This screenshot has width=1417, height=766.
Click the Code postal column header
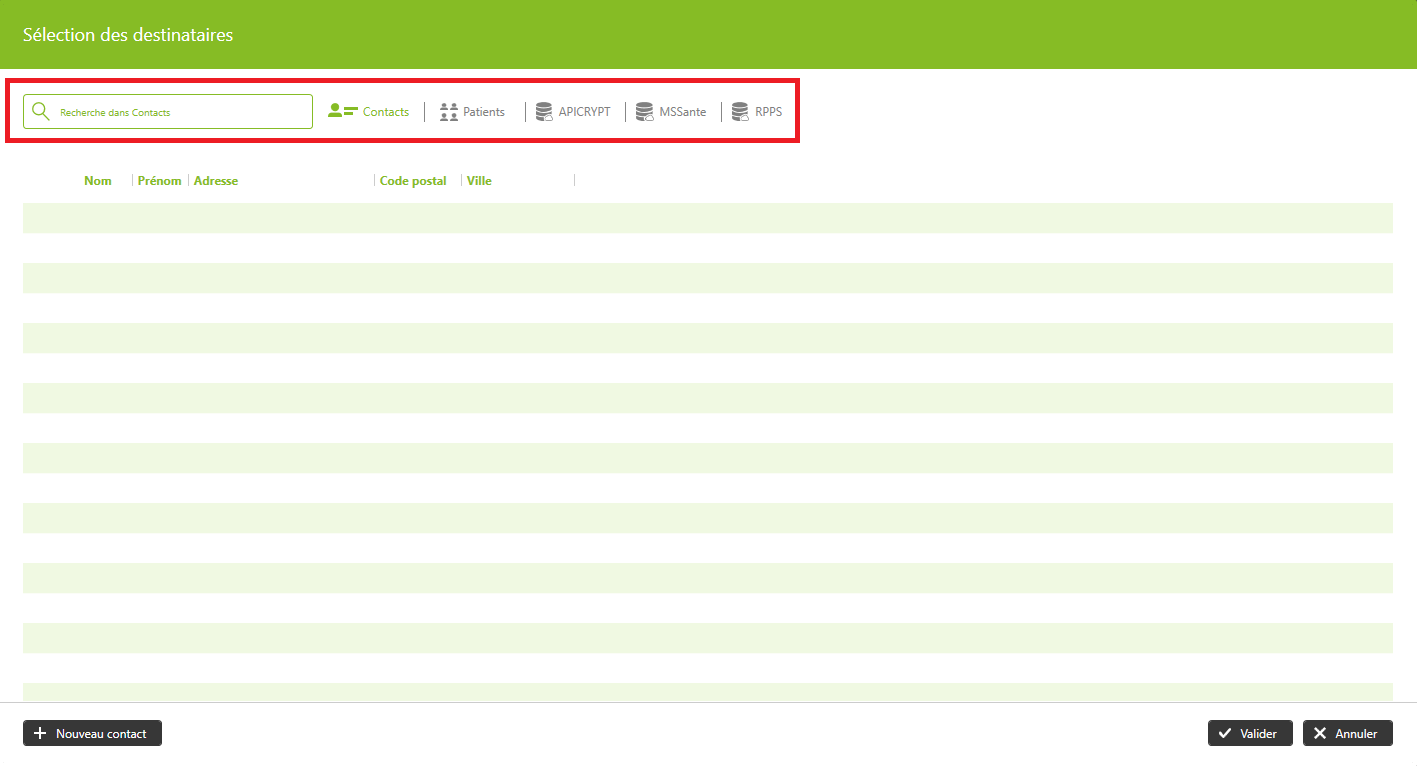(x=413, y=181)
